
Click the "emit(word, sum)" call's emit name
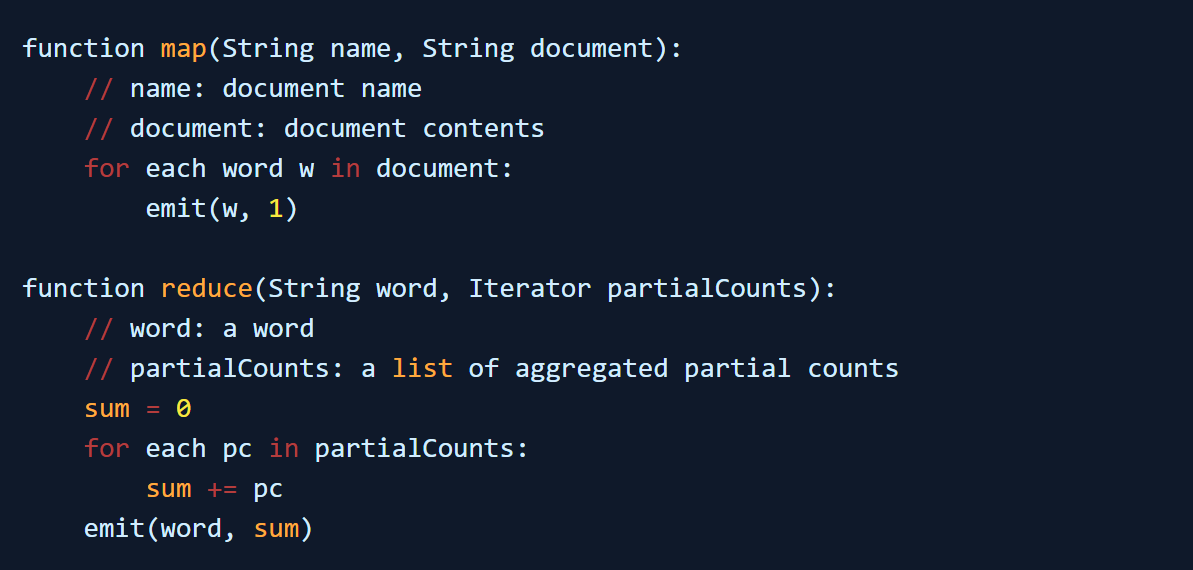pyautogui.click(x=114, y=528)
